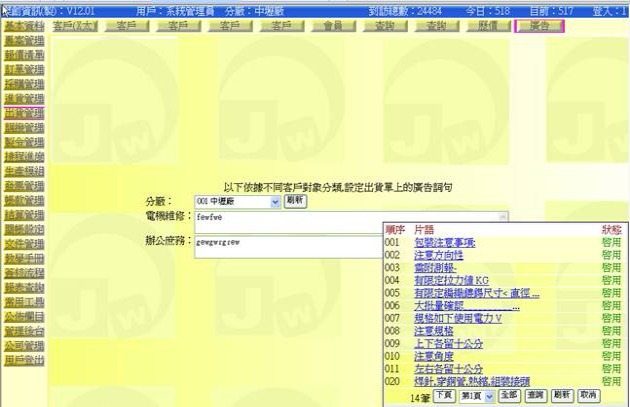Select 訂單管理 from the sidebar menu
630x407 pixels.
point(24,70)
